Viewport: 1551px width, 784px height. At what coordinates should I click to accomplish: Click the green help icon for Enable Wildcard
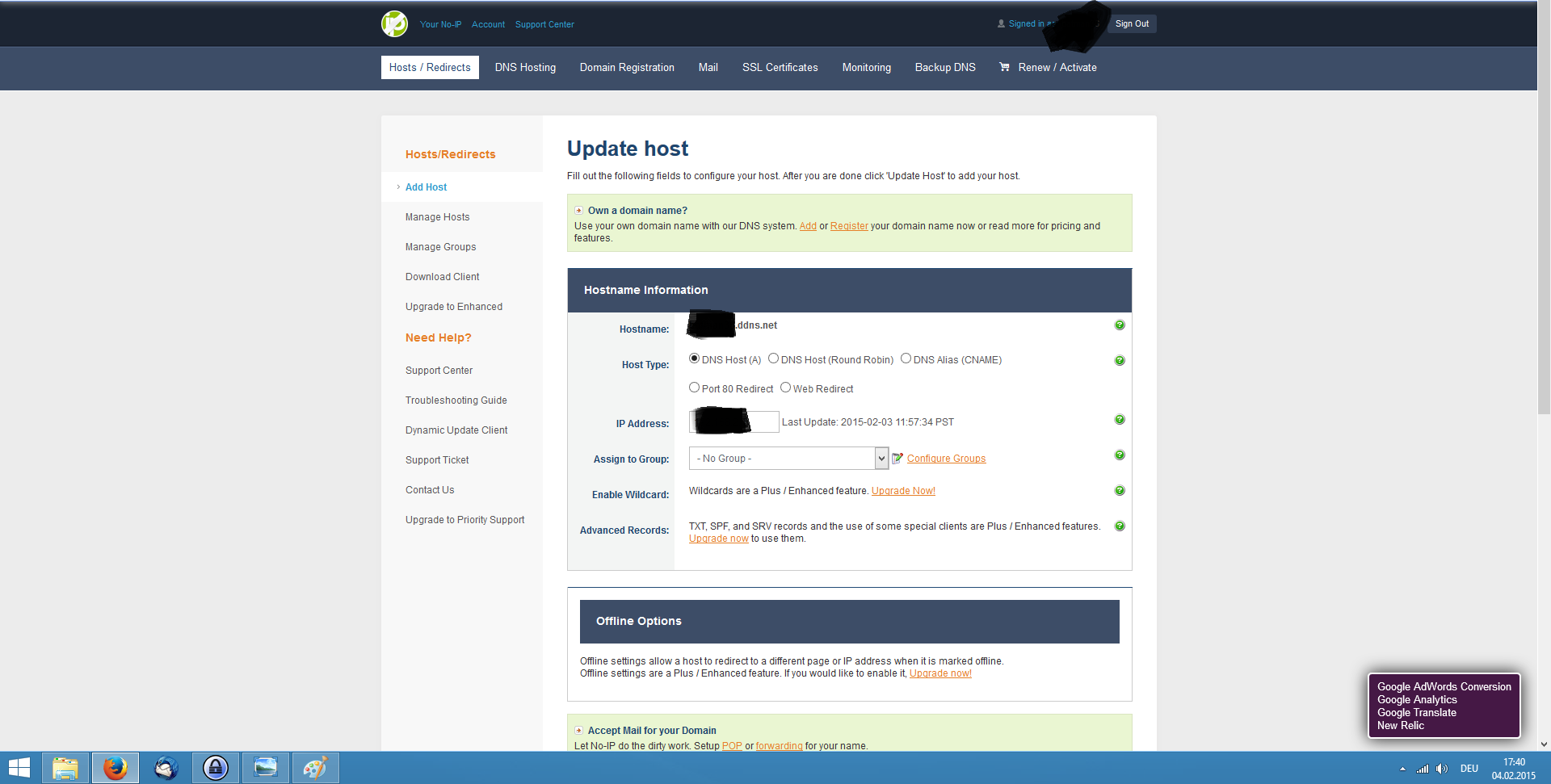pos(1120,491)
